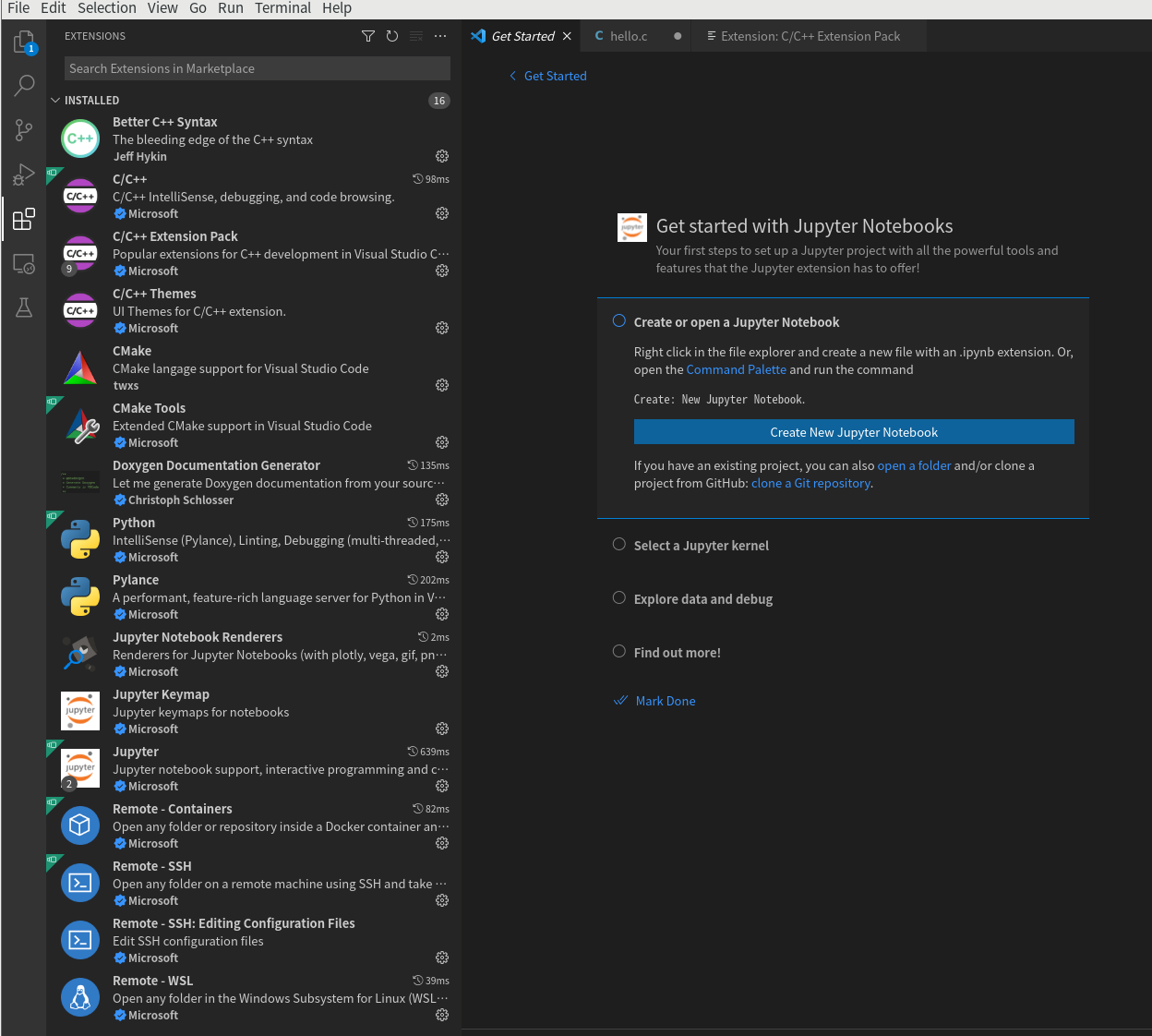Select the Jupyter extension entry
Viewport: 1152px width, 1036px height.
tap(254, 768)
